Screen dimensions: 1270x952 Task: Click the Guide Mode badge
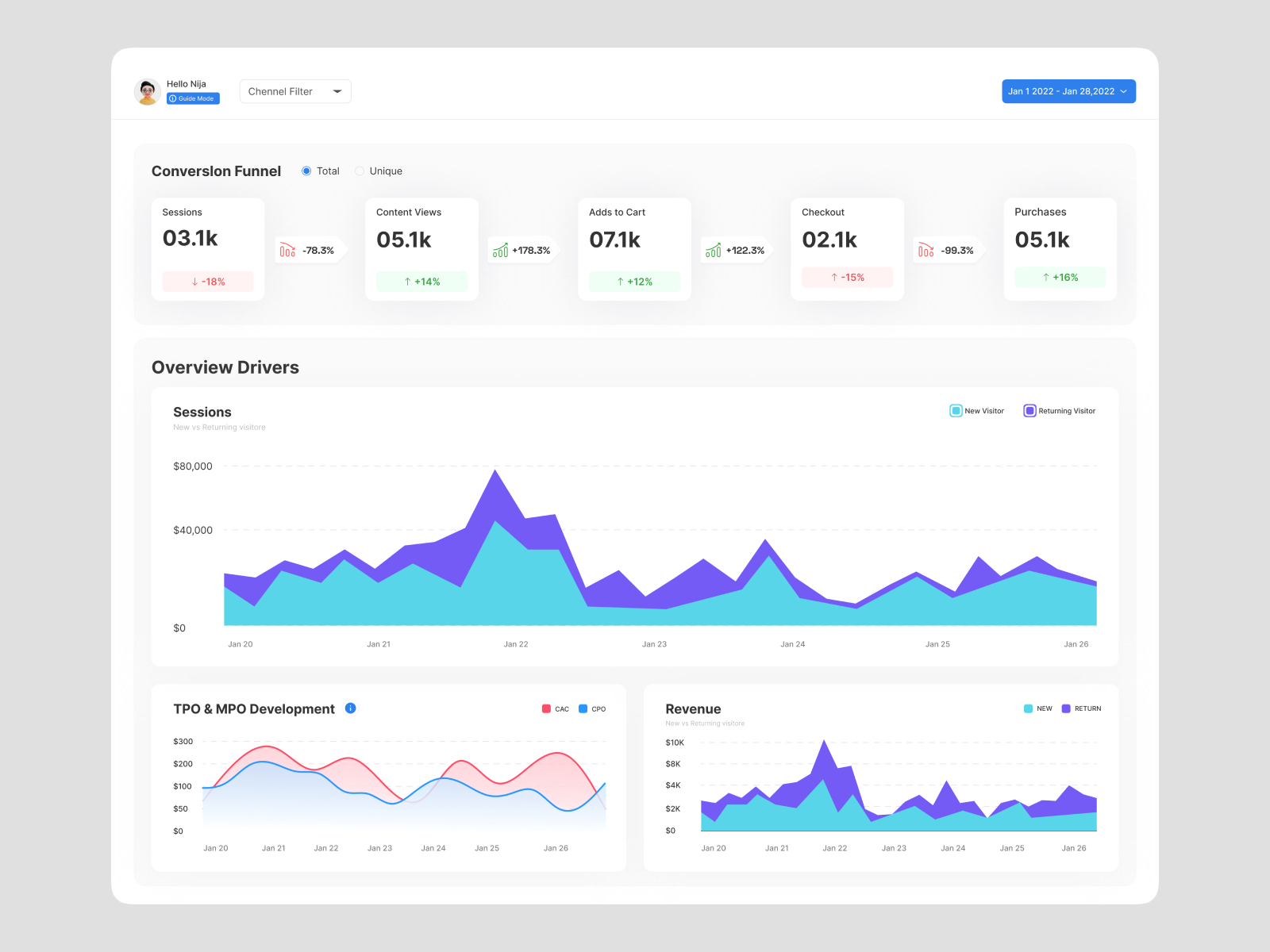point(193,98)
